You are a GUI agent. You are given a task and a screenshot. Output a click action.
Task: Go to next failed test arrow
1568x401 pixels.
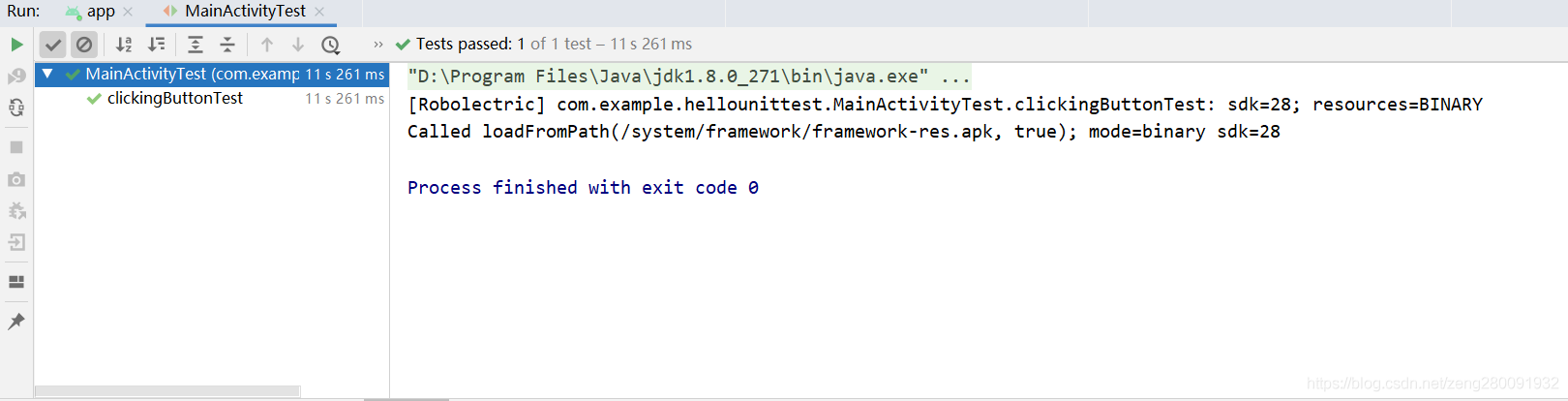[298, 45]
